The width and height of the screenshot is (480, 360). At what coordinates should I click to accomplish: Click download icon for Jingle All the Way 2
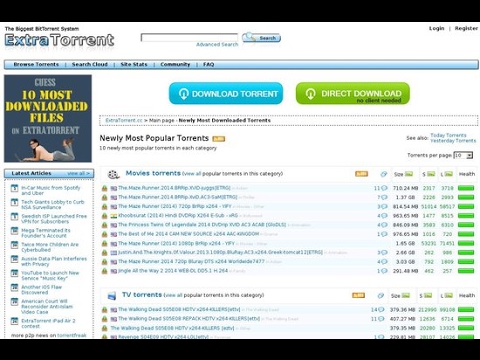(x=104, y=271)
